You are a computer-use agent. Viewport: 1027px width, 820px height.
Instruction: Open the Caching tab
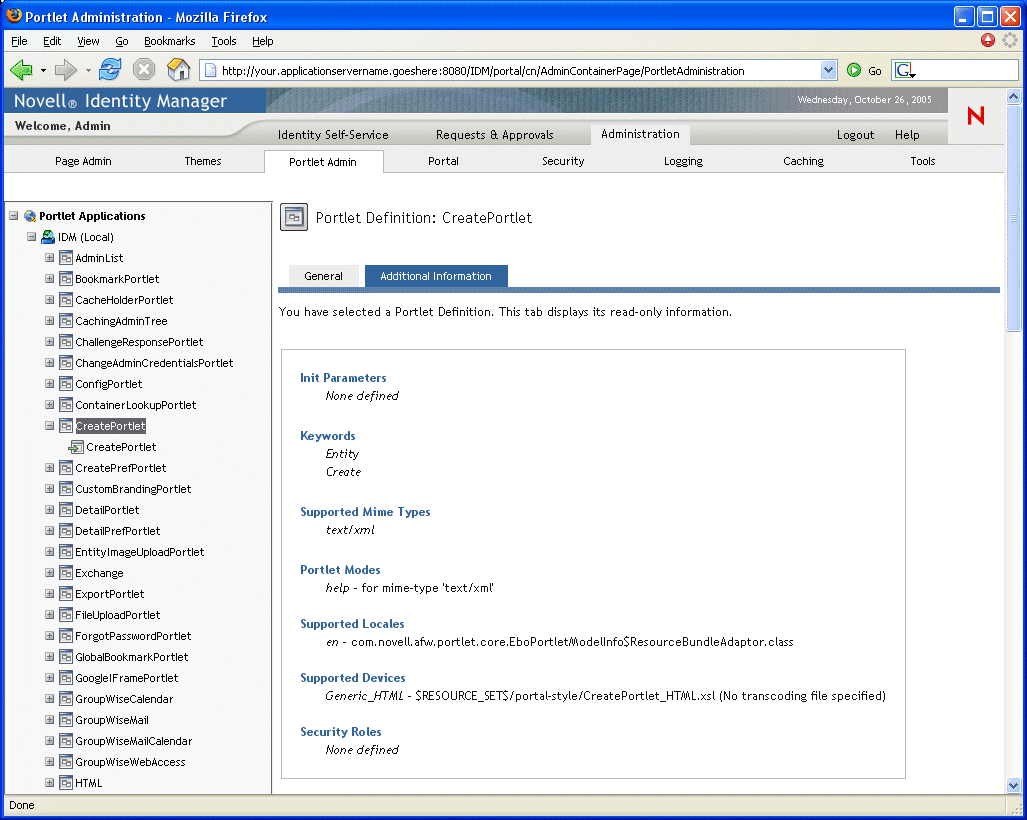click(x=804, y=161)
